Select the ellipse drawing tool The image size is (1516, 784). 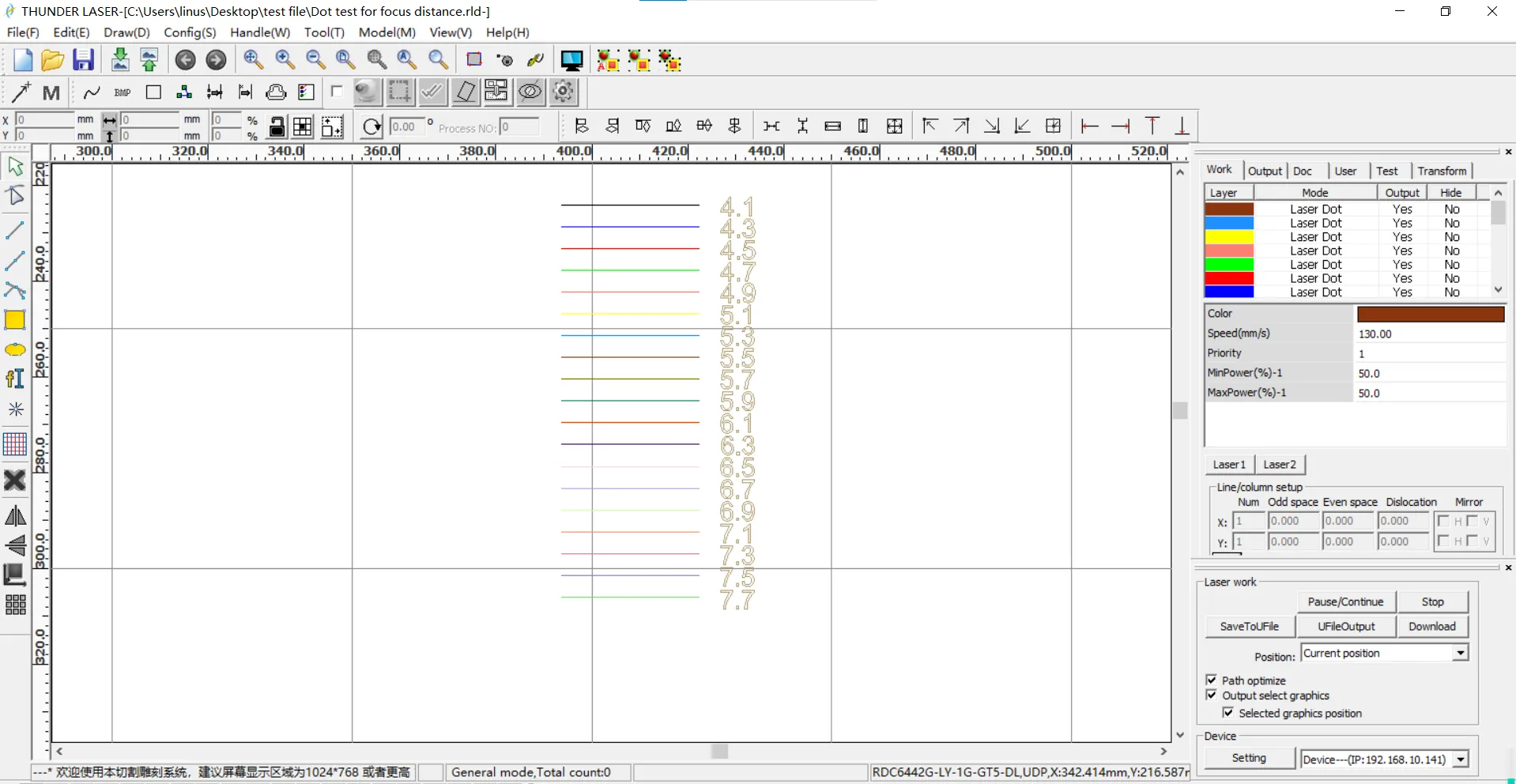[15, 350]
